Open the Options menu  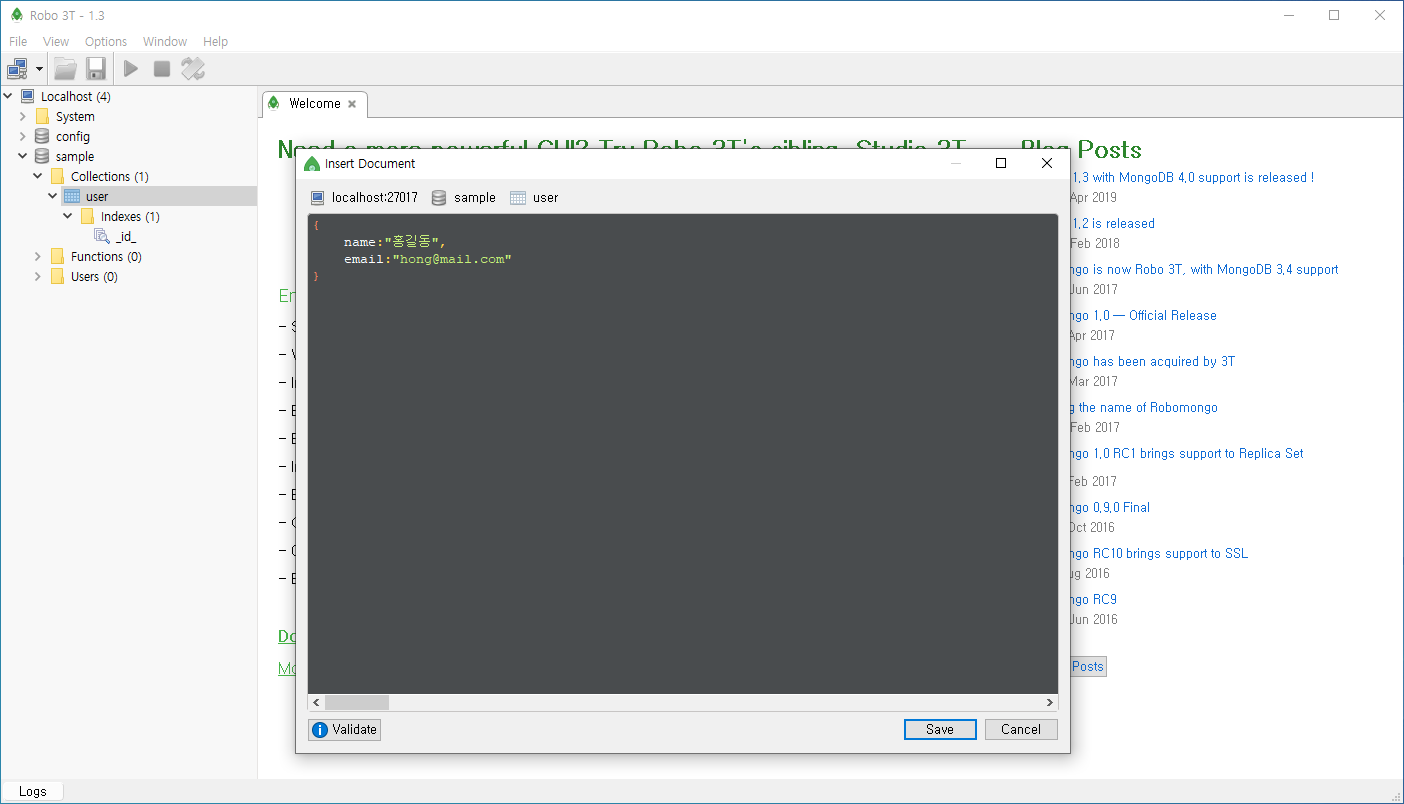(x=106, y=41)
